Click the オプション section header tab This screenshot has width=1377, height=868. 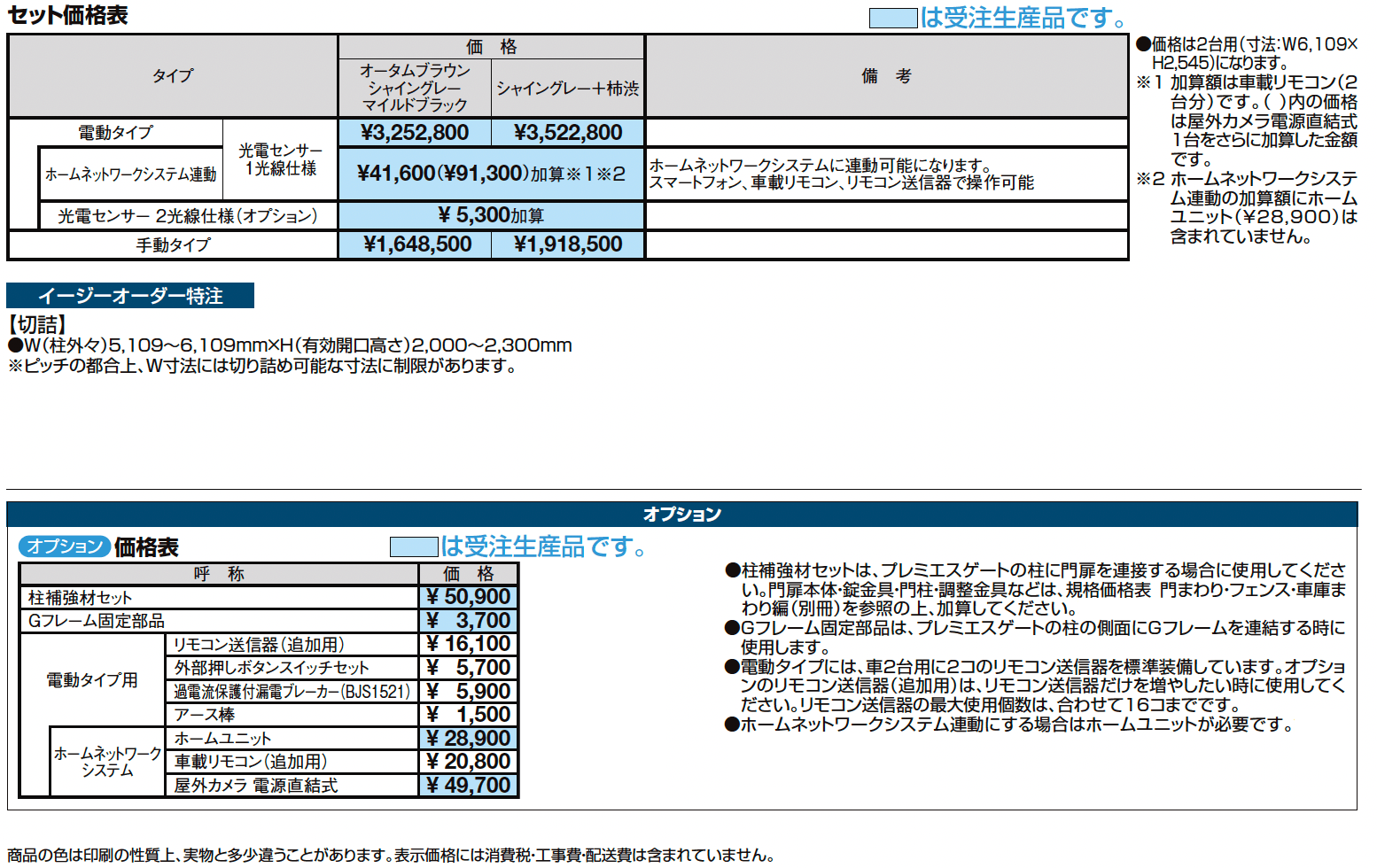pyautogui.click(x=682, y=512)
